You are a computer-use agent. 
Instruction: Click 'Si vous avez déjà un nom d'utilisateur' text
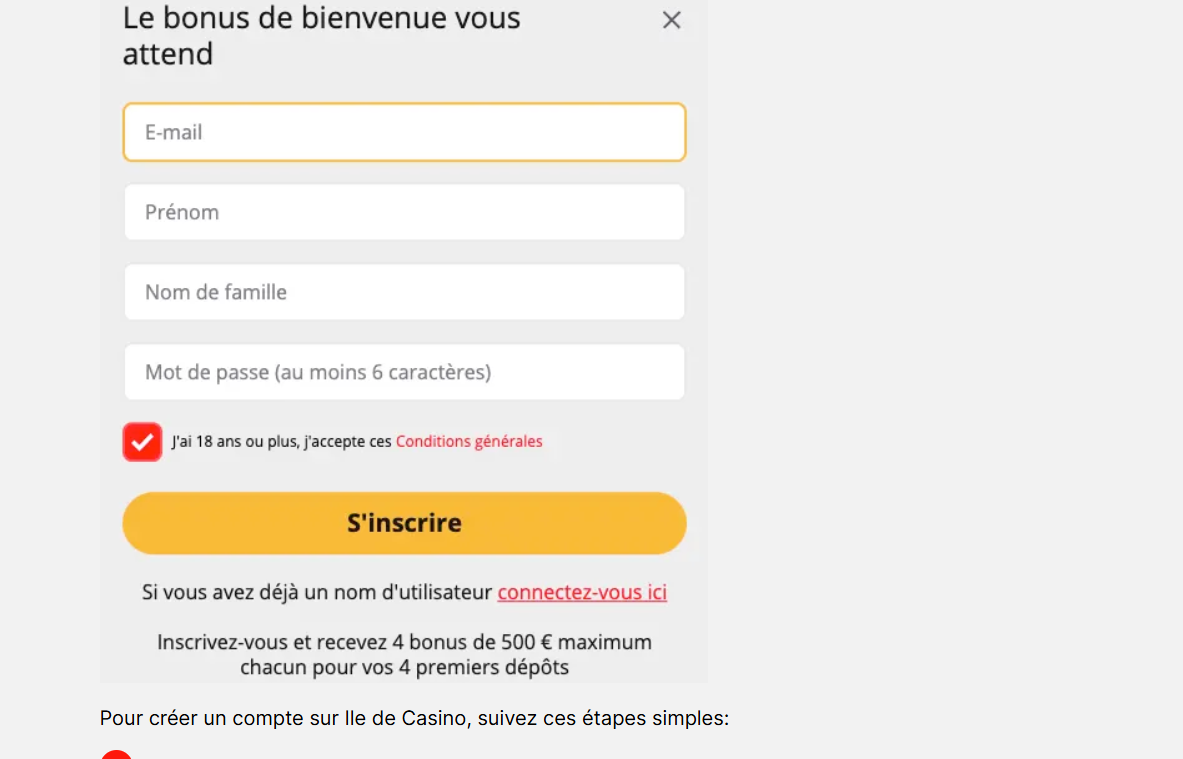tap(318, 592)
